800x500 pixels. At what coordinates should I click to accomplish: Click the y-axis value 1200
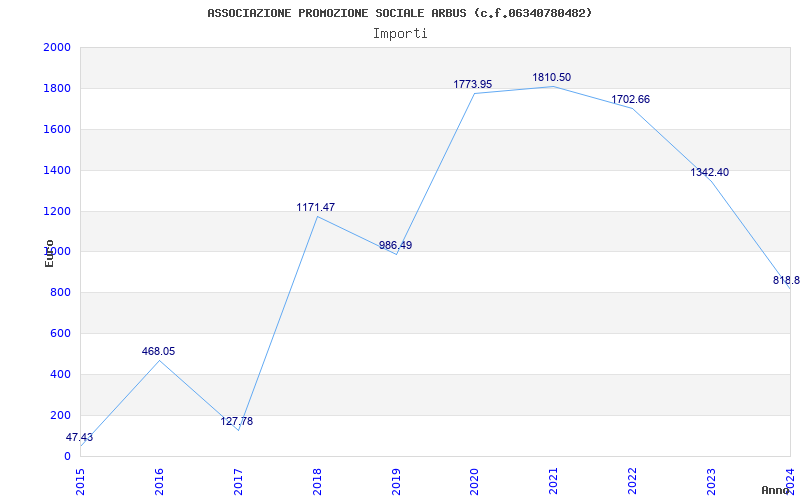point(57,211)
